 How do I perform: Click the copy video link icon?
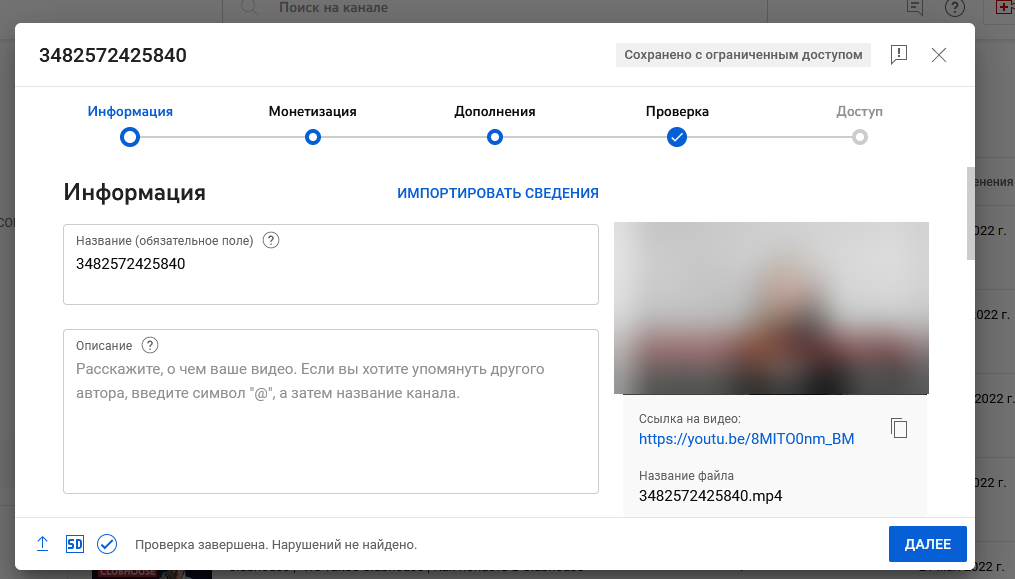click(898, 427)
